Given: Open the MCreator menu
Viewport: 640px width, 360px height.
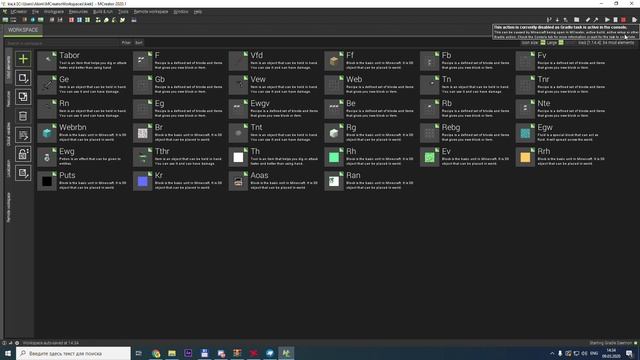Looking at the screenshot, I should 18,11.
